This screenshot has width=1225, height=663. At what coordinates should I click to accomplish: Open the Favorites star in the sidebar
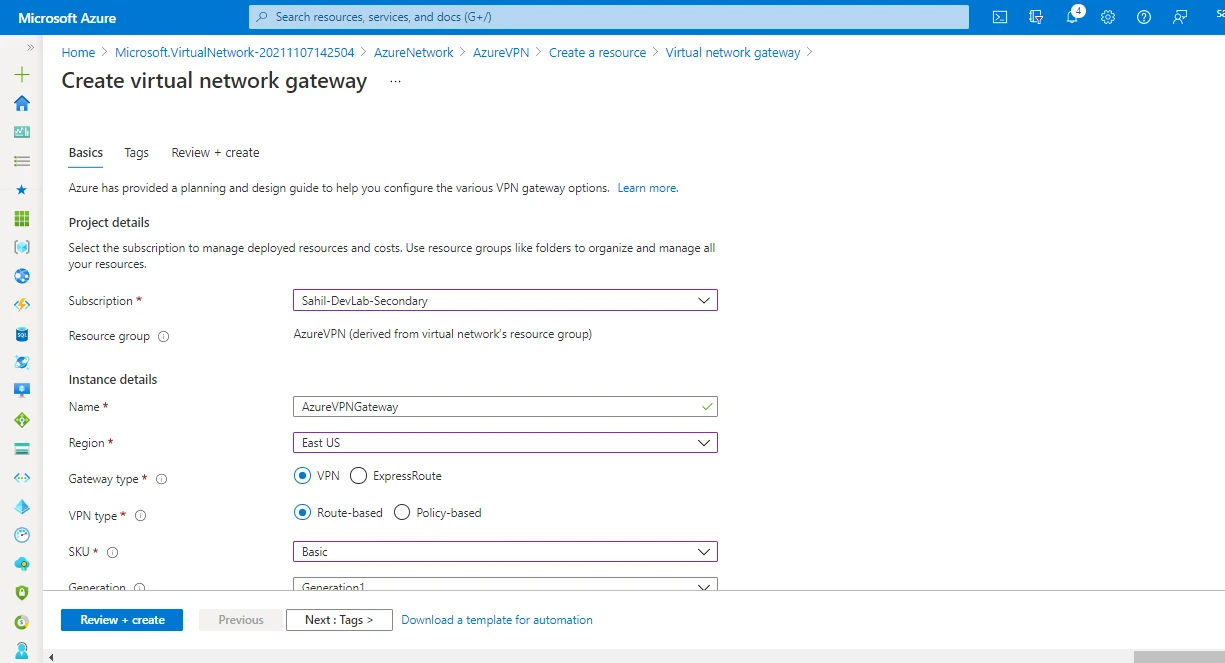click(x=21, y=189)
